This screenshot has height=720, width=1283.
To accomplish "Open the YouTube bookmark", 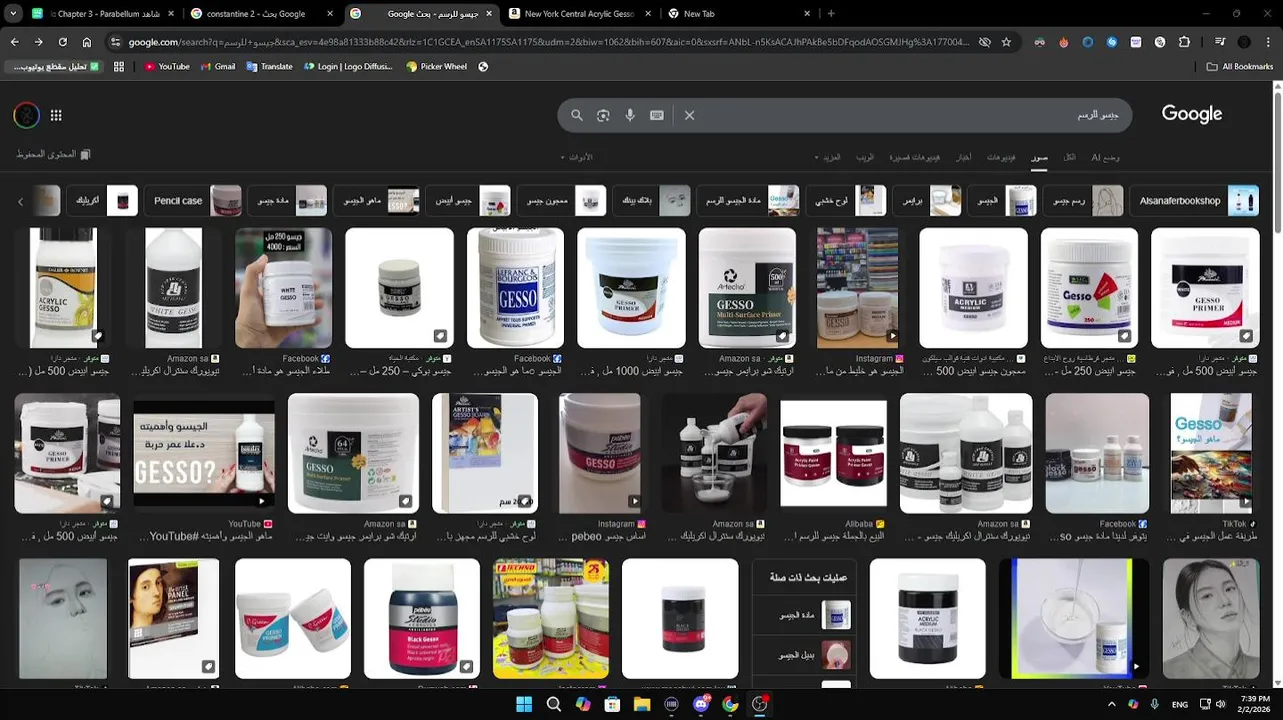I will 166,66.
